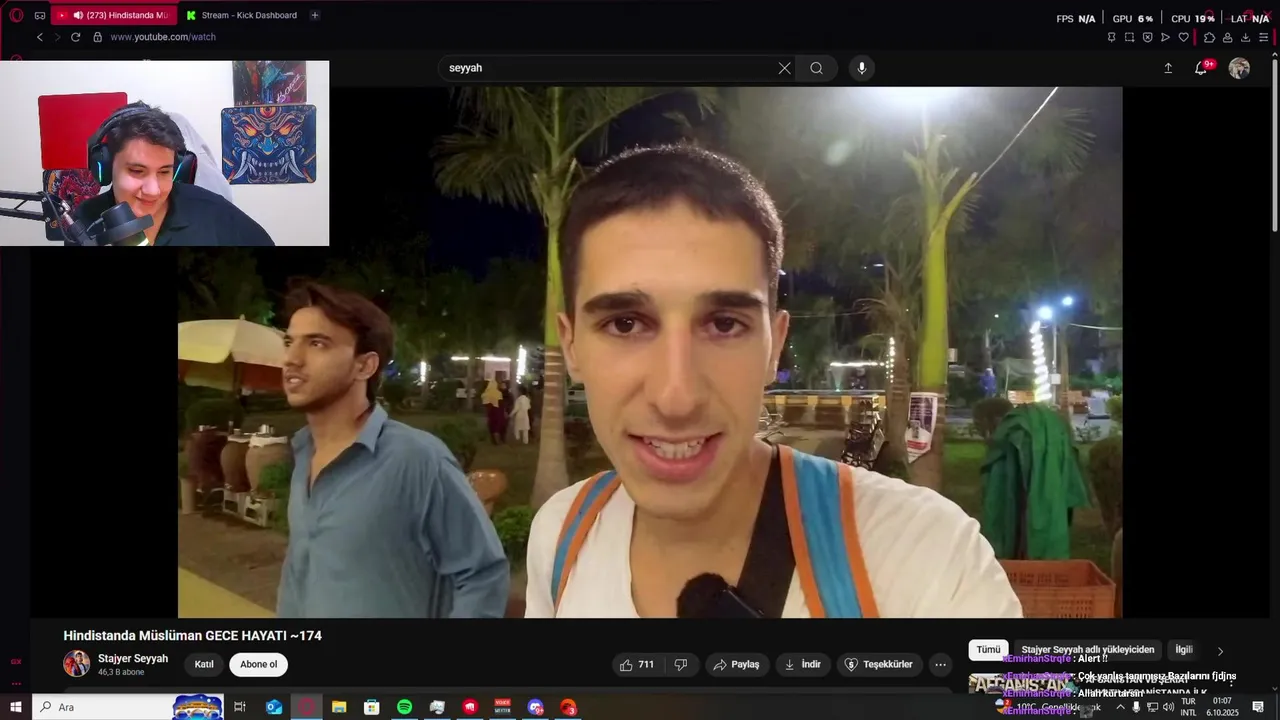Open Voicemeeter from the taskbar
The image size is (1280, 720).
pyautogui.click(x=503, y=707)
